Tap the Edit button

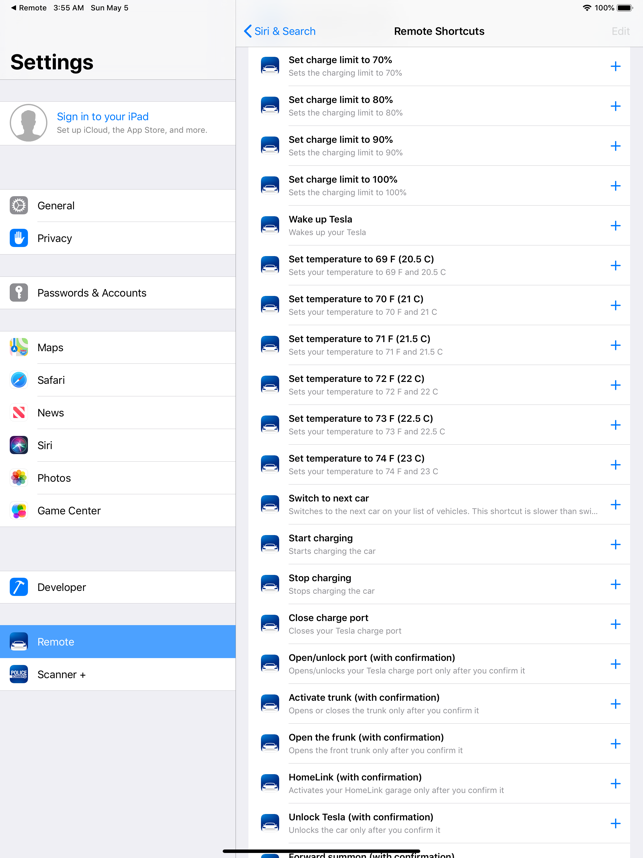[x=621, y=31]
